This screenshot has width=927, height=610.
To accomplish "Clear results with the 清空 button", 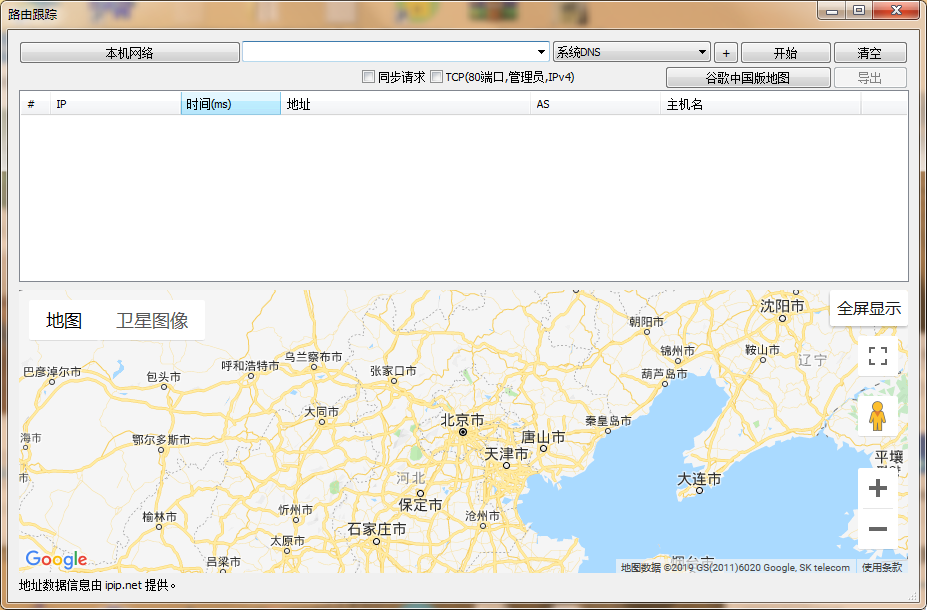I will 870,53.
